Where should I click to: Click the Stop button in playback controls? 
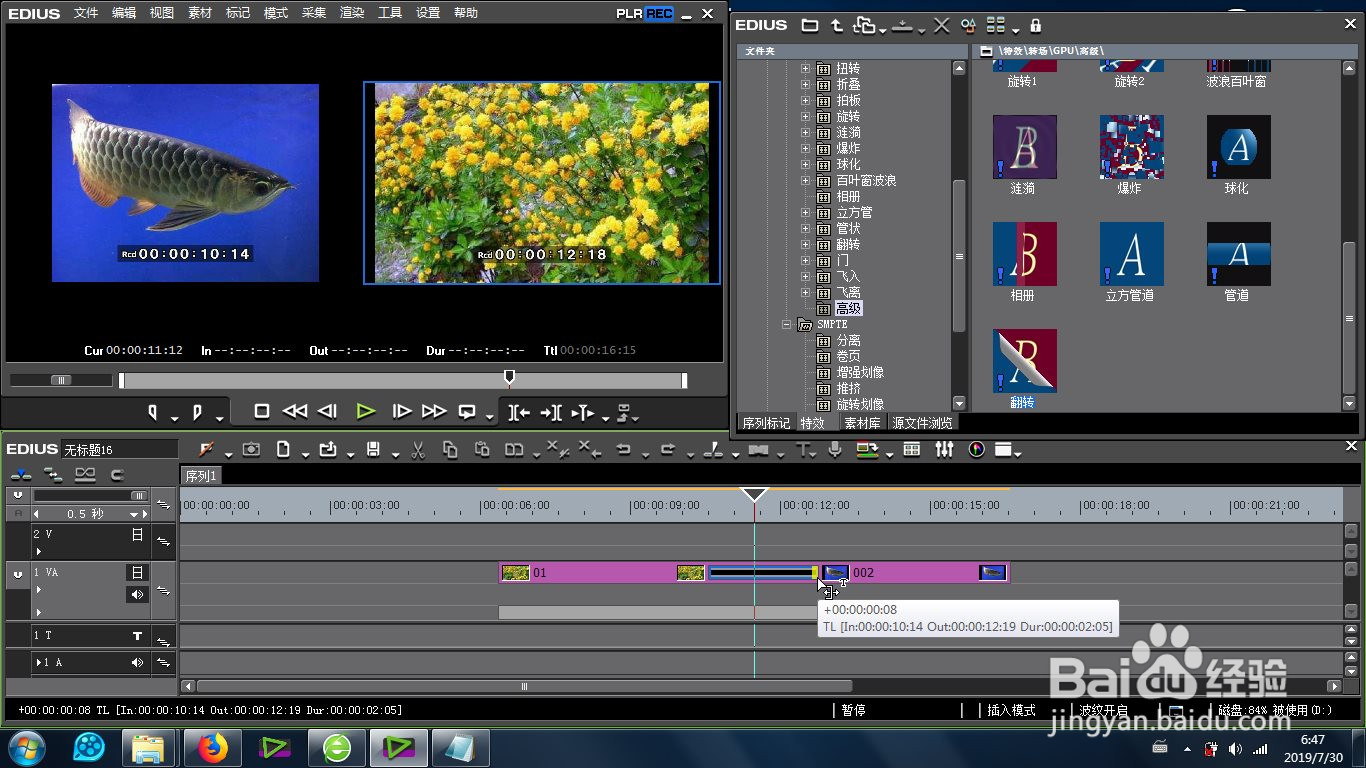[262, 411]
